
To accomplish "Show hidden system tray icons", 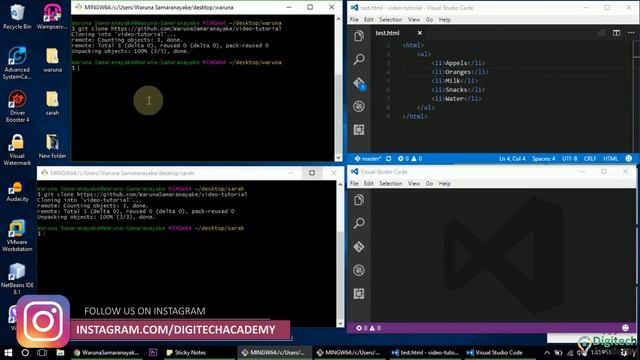I will coord(547,353).
